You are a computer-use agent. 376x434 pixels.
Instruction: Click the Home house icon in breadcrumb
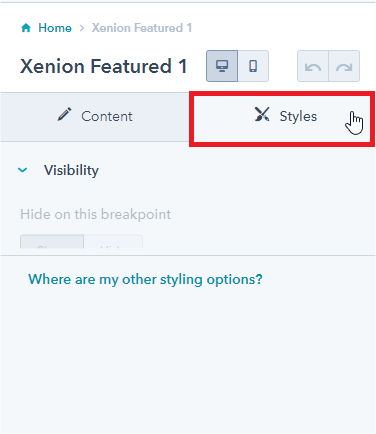click(26, 28)
